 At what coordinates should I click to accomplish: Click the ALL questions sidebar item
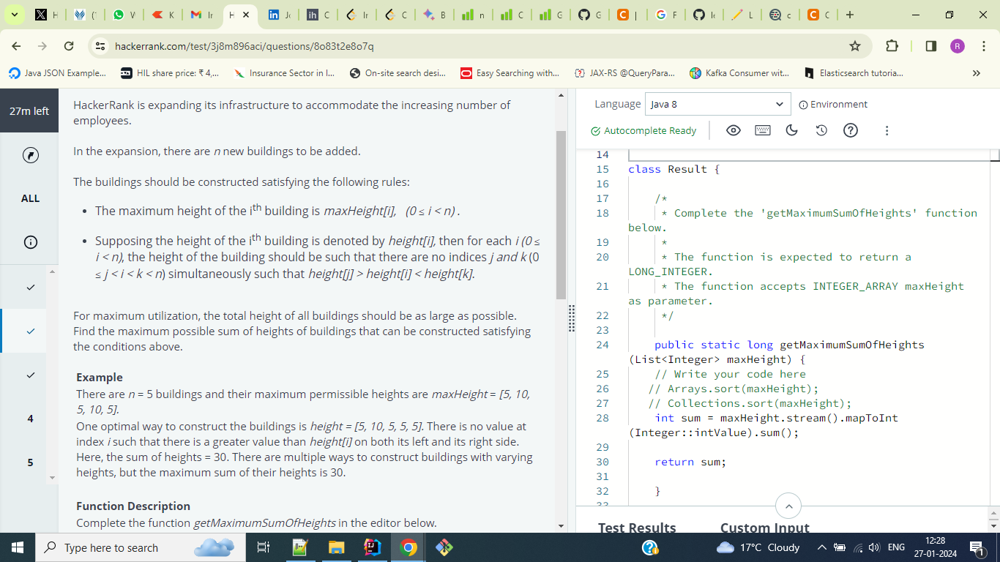coord(30,198)
